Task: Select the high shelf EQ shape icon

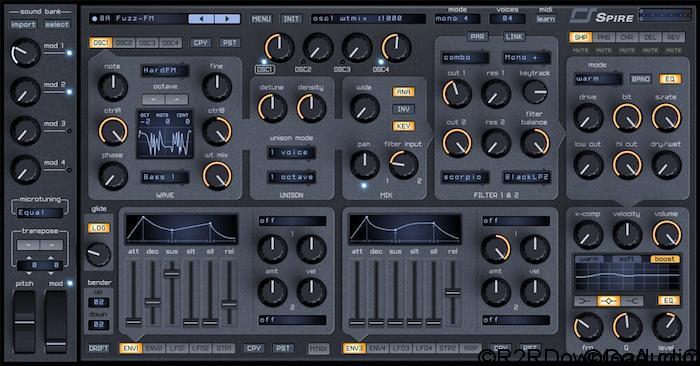Action: click(632, 301)
